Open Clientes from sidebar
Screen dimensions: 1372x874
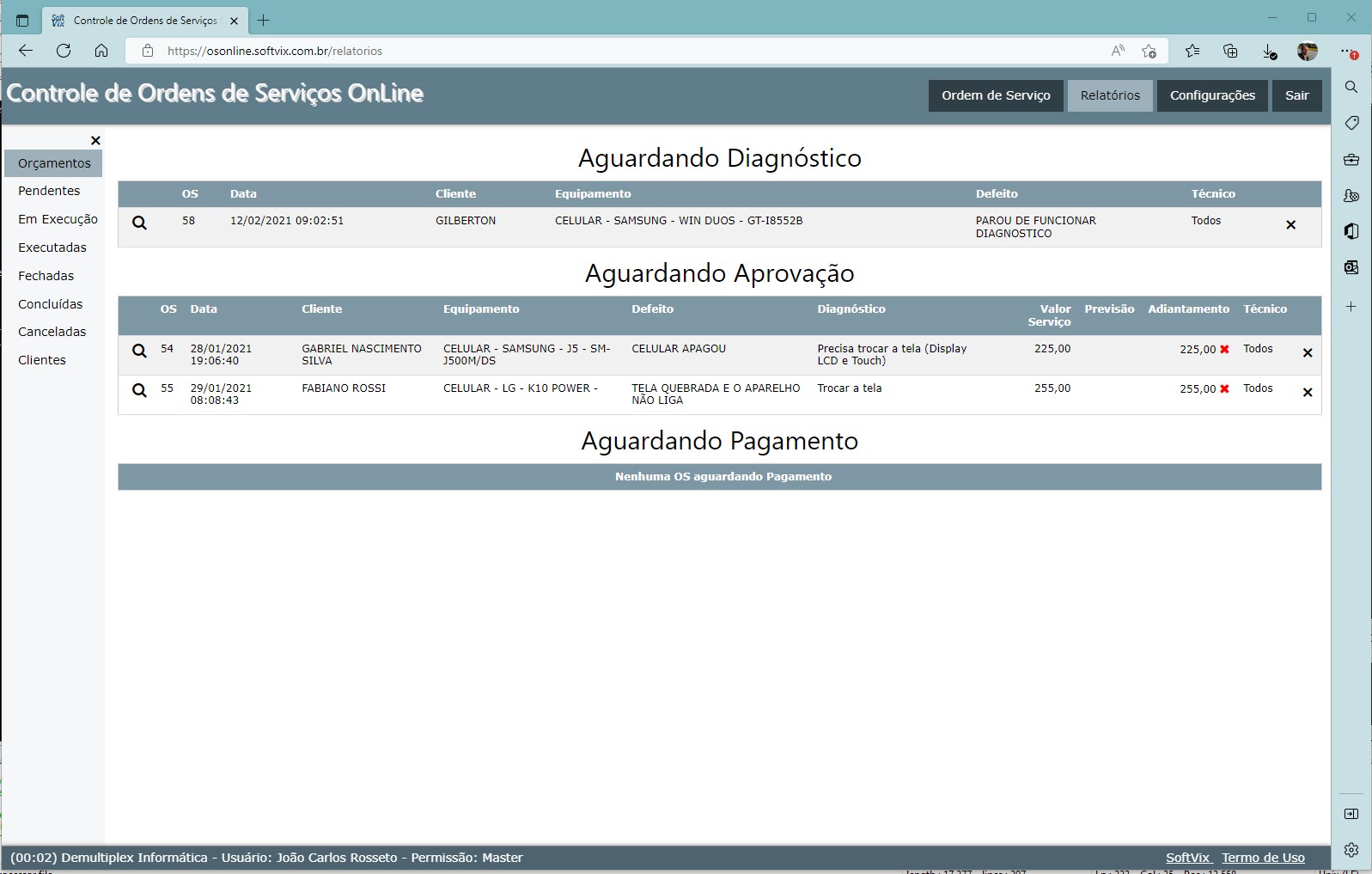pyautogui.click(x=42, y=360)
